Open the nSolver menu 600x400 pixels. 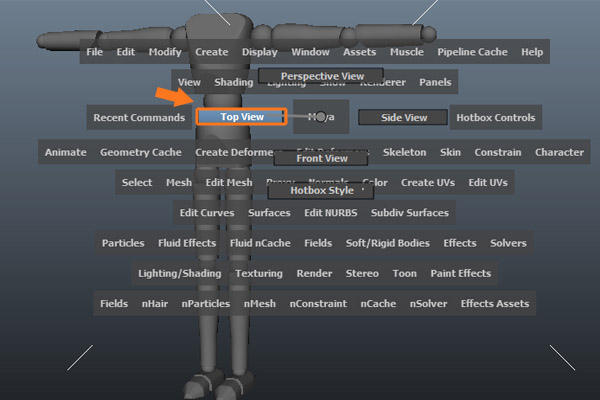428,303
